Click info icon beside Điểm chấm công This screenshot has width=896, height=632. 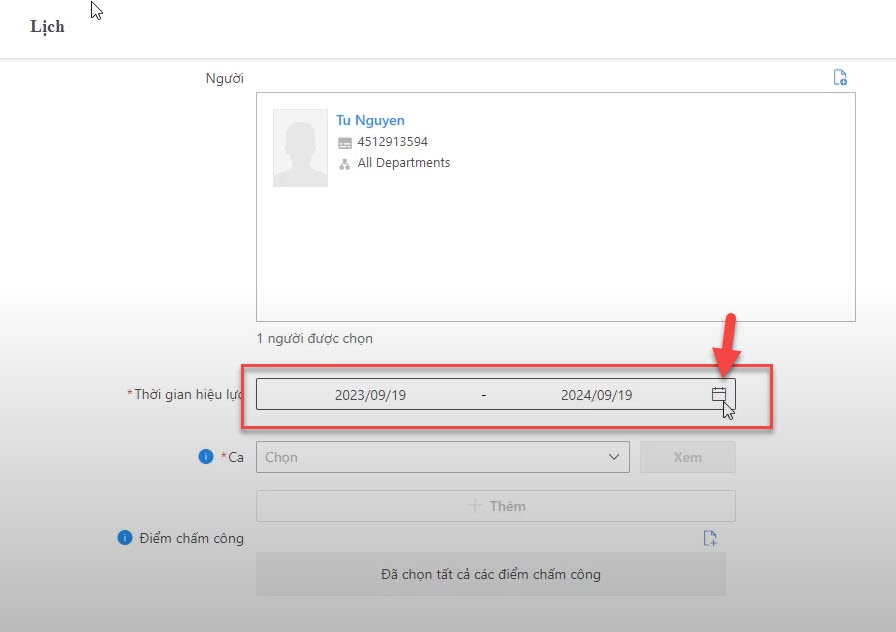point(125,538)
